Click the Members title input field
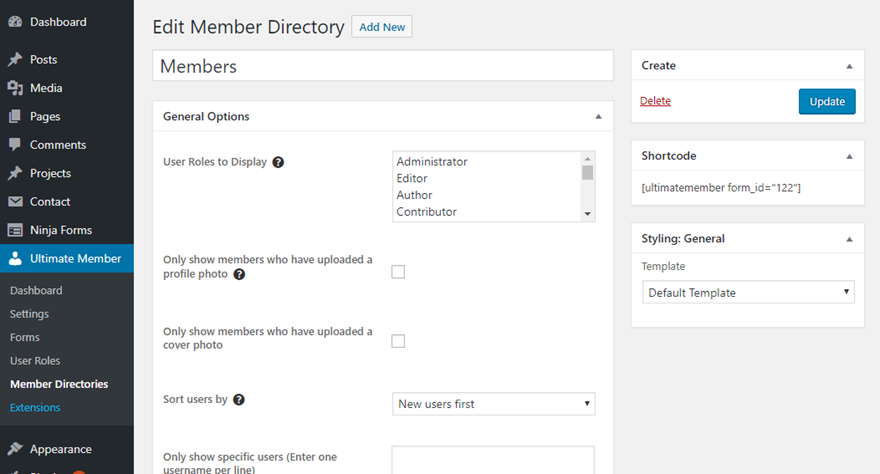Image resolution: width=880 pixels, height=474 pixels. [x=382, y=66]
